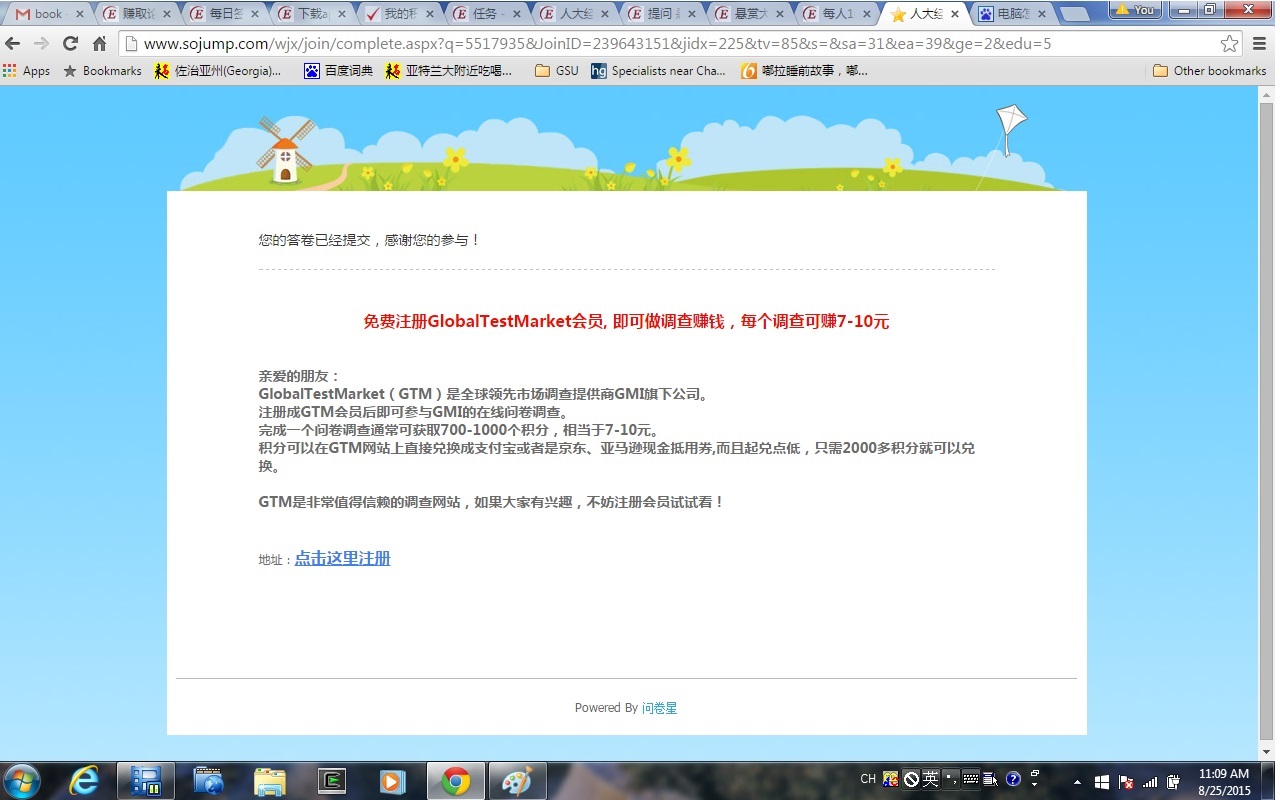Open the 佐治亚州(Georgia) bookmark
The image size is (1280, 800).
[x=218, y=71]
